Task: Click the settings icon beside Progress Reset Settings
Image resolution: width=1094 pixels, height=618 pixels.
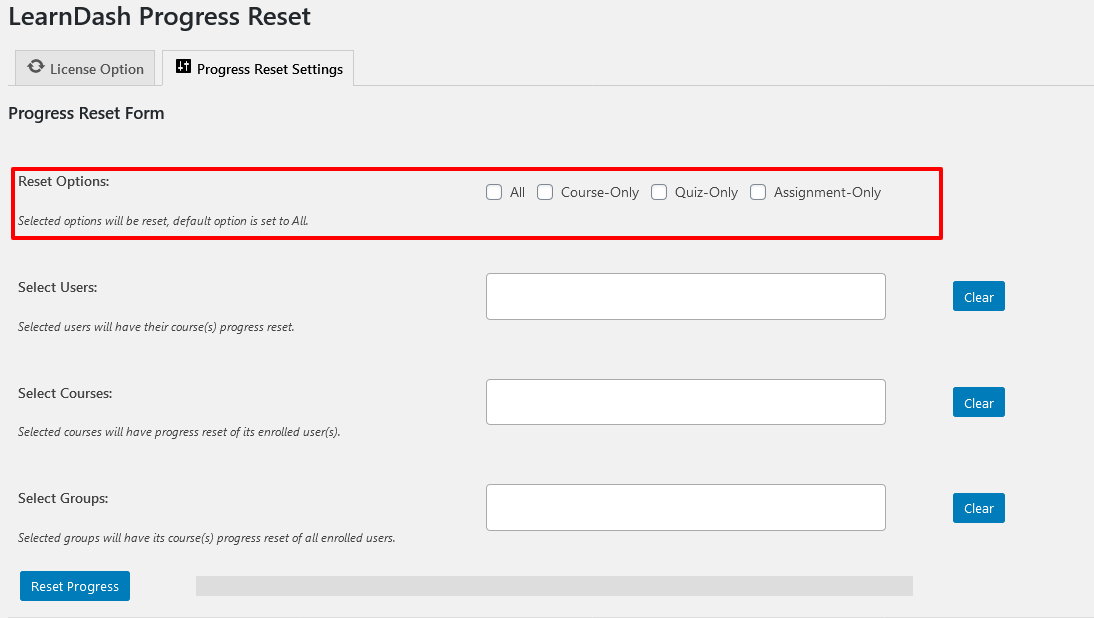Action: (184, 66)
